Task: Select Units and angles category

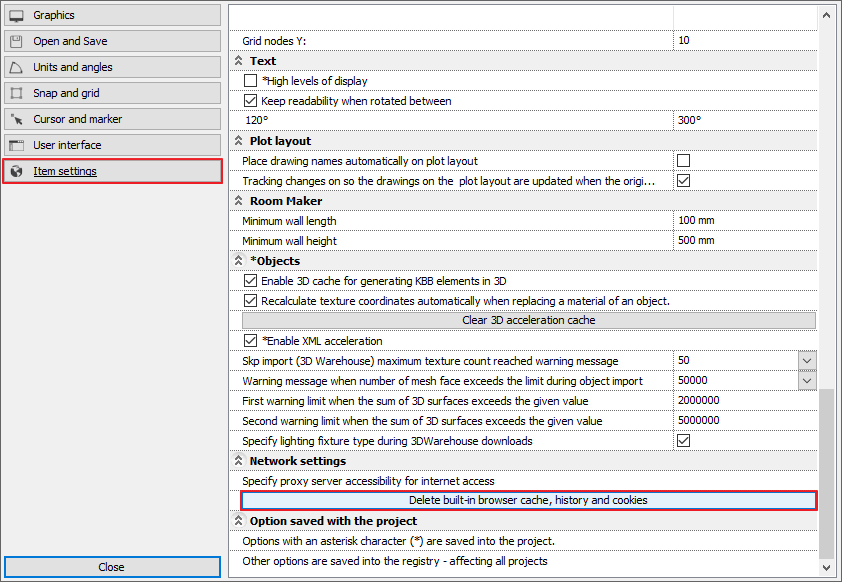Action: (112, 67)
